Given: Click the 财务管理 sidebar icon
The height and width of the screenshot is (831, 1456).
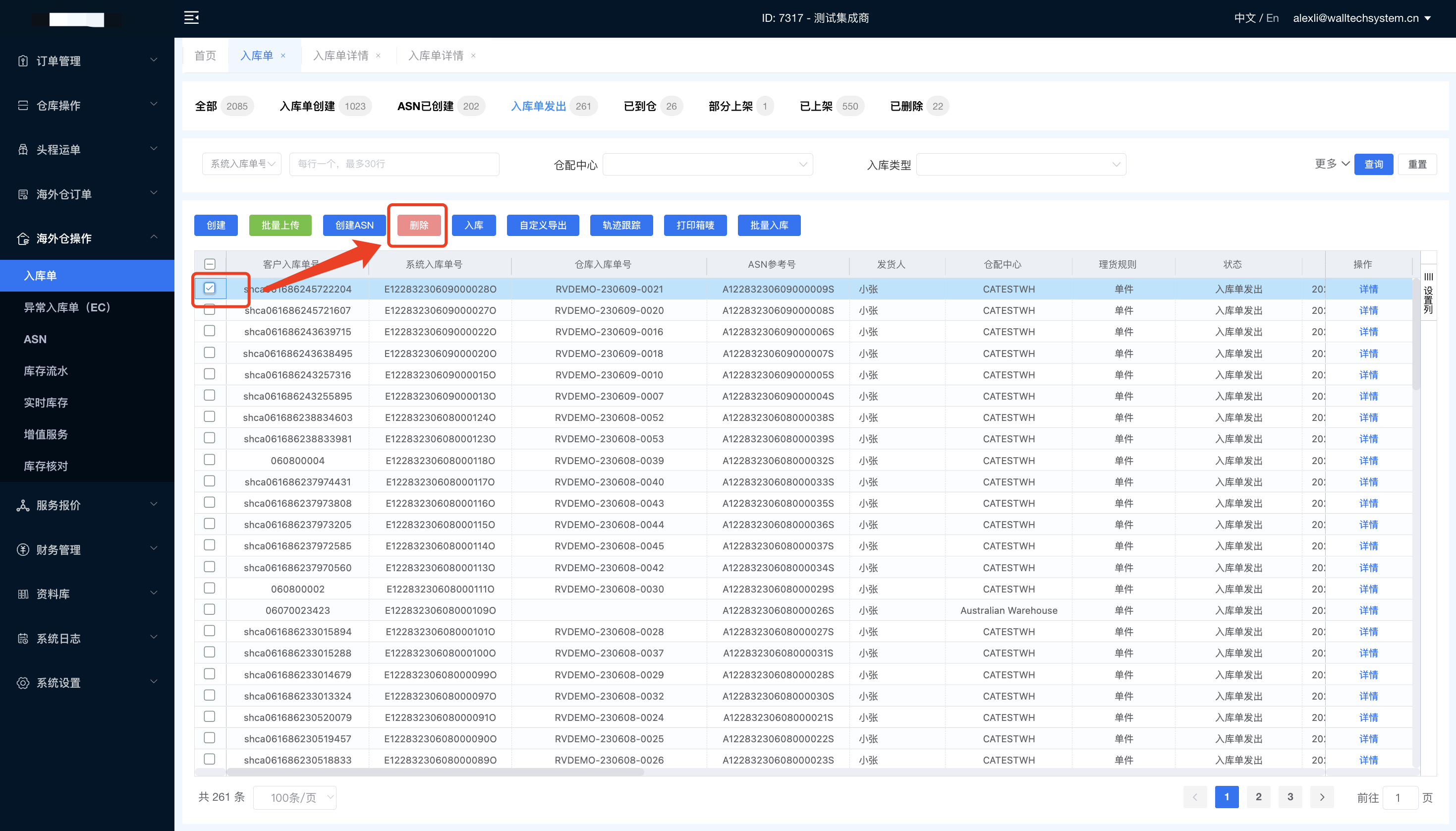Looking at the screenshot, I should (x=23, y=550).
